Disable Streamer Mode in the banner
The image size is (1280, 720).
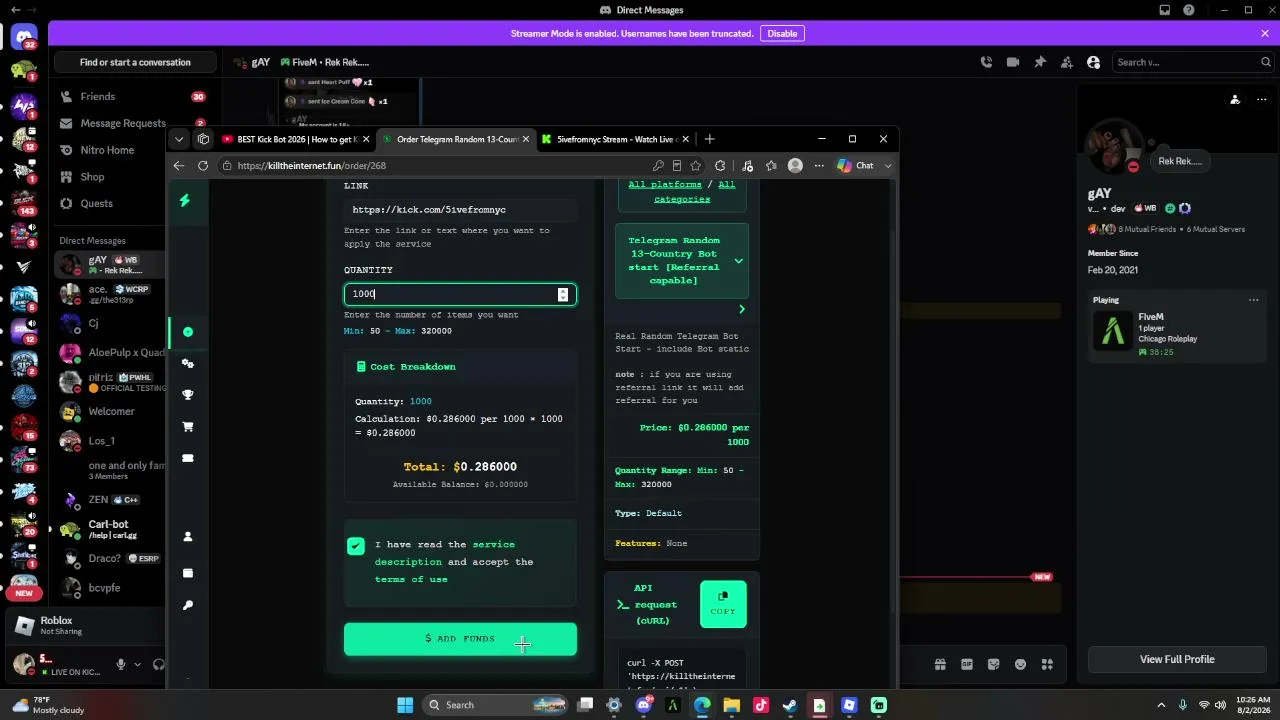coord(782,33)
